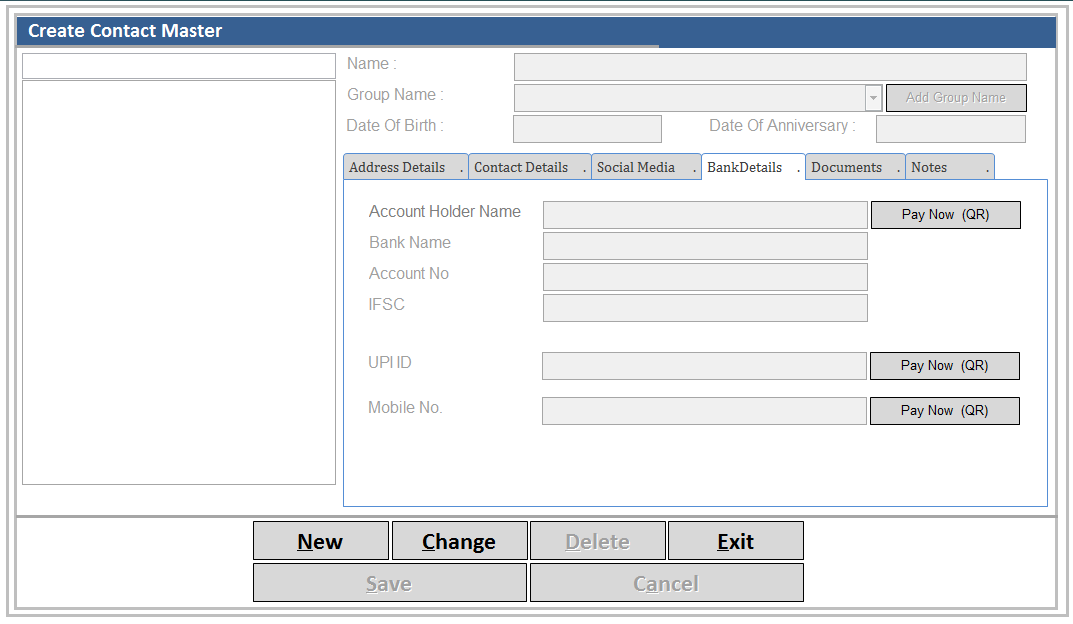Click Pay Now (QR) next to UPI ID
The width and height of the screenshot is (1073, 624).
[x=944, y=366]
